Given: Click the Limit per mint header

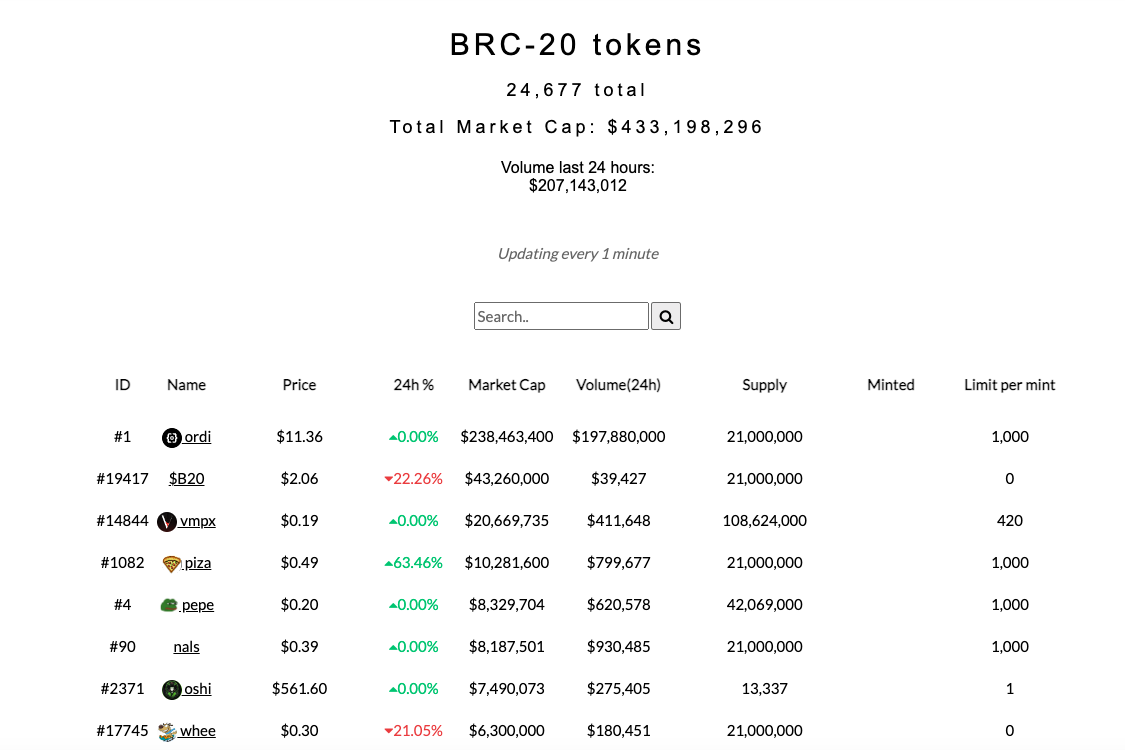Looking at the screenshot, I should (1009, 385).
